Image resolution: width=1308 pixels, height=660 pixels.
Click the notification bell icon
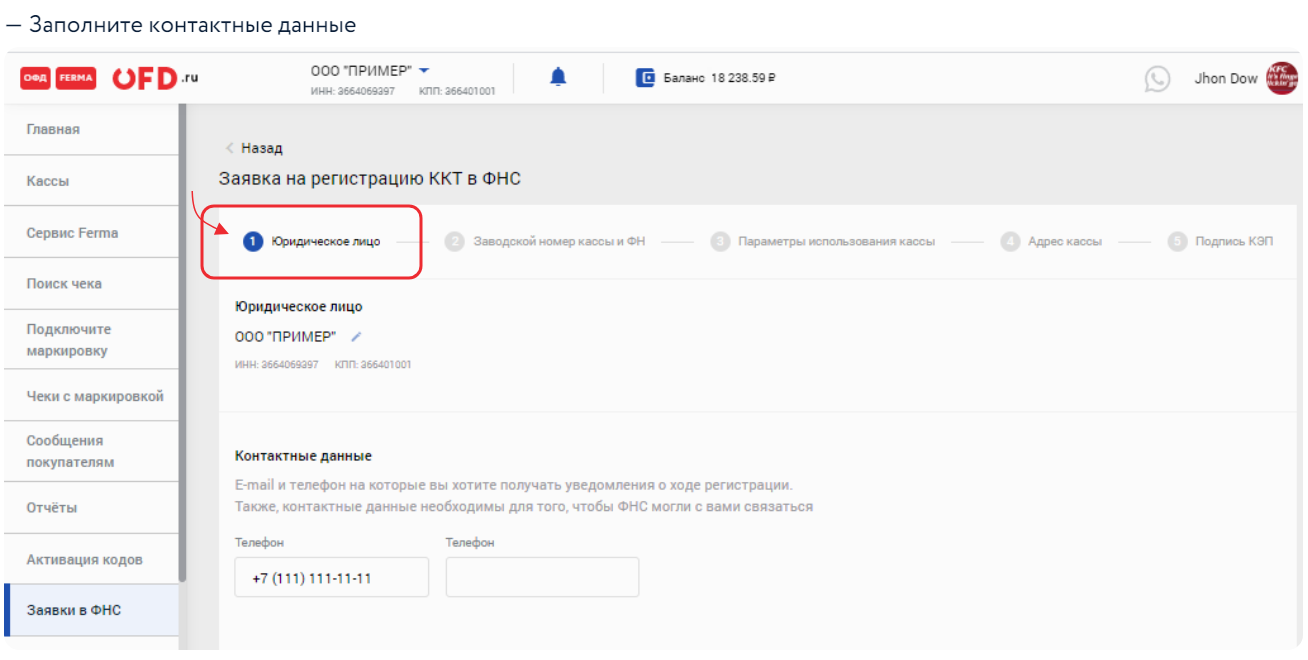[x=558, y=77]
